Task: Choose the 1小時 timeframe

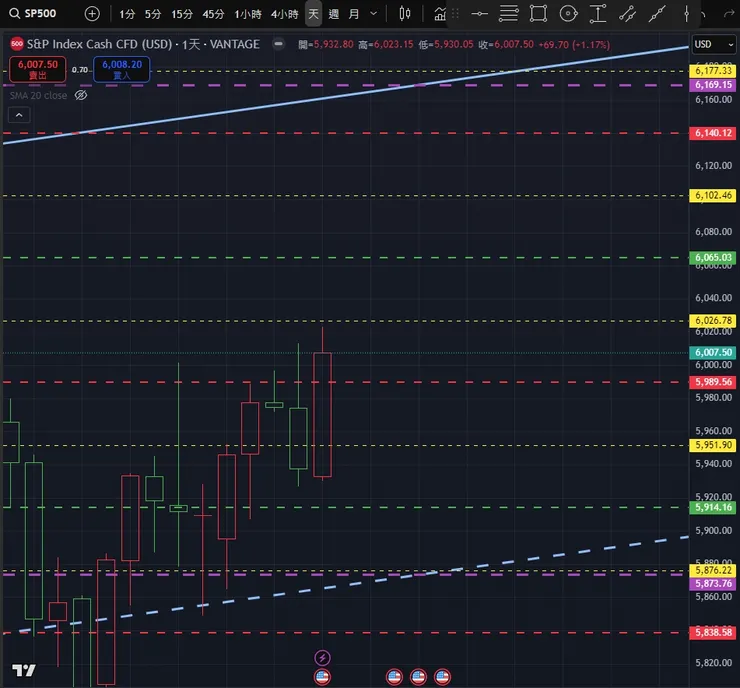Action: tap(248, 14)
